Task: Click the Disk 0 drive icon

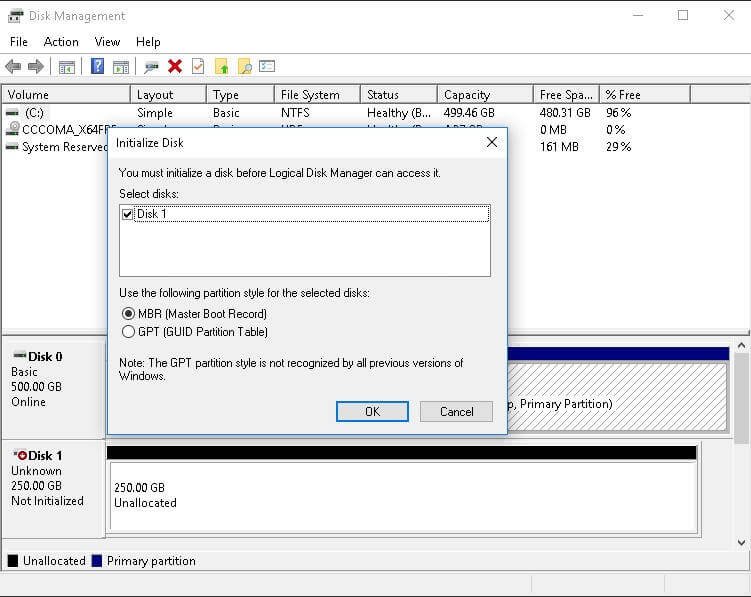Action: 19,355
